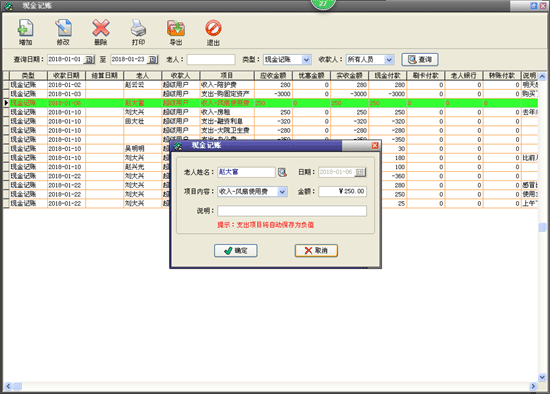Open the start date calendar picker
Screen dimensions: 550x394
coord(89,60)
